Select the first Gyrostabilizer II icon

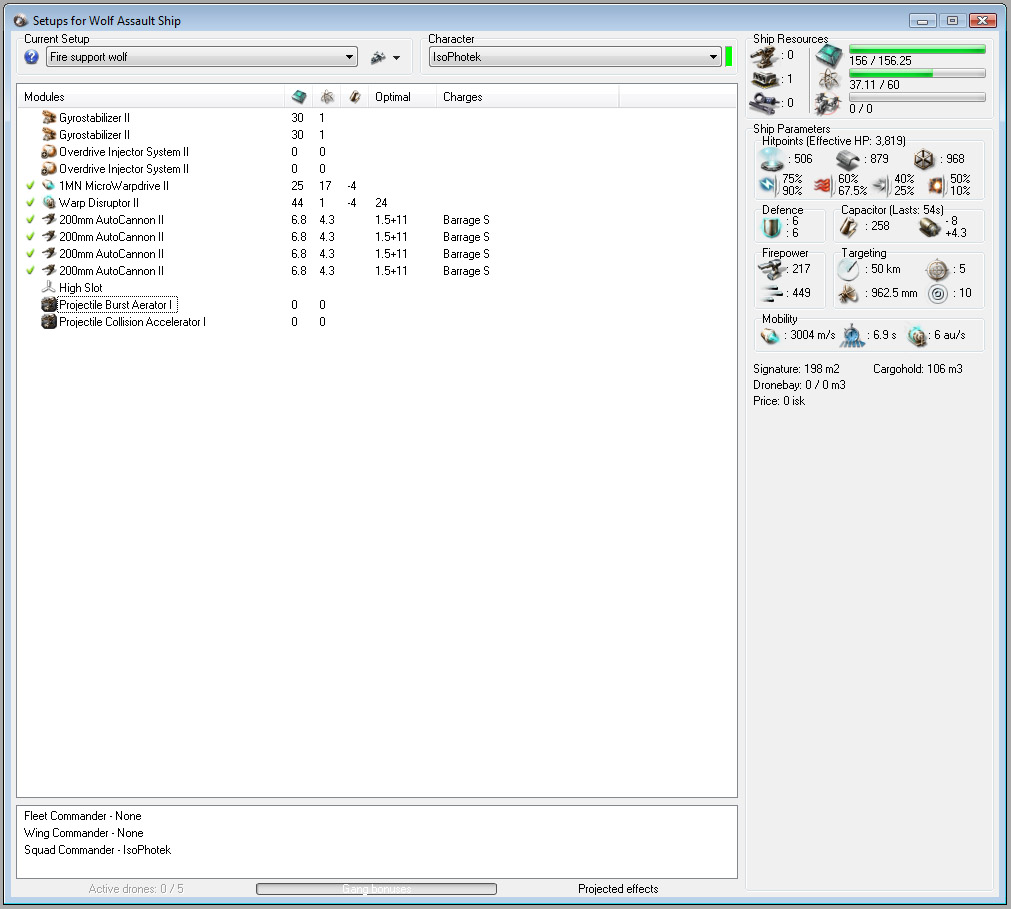[49, 117]
